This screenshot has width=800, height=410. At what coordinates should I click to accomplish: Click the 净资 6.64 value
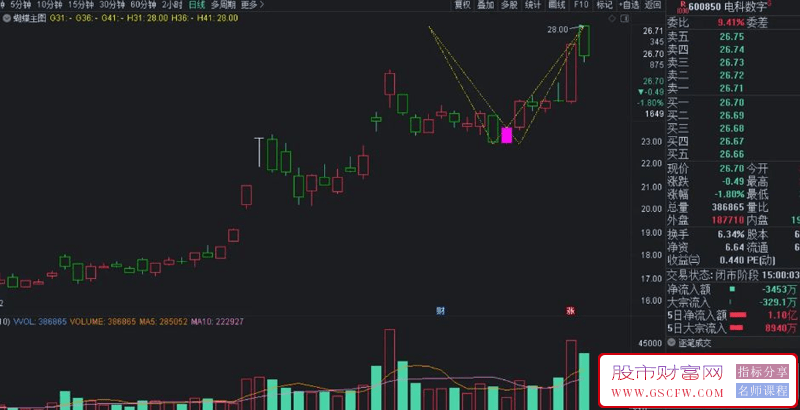(735, 248)
